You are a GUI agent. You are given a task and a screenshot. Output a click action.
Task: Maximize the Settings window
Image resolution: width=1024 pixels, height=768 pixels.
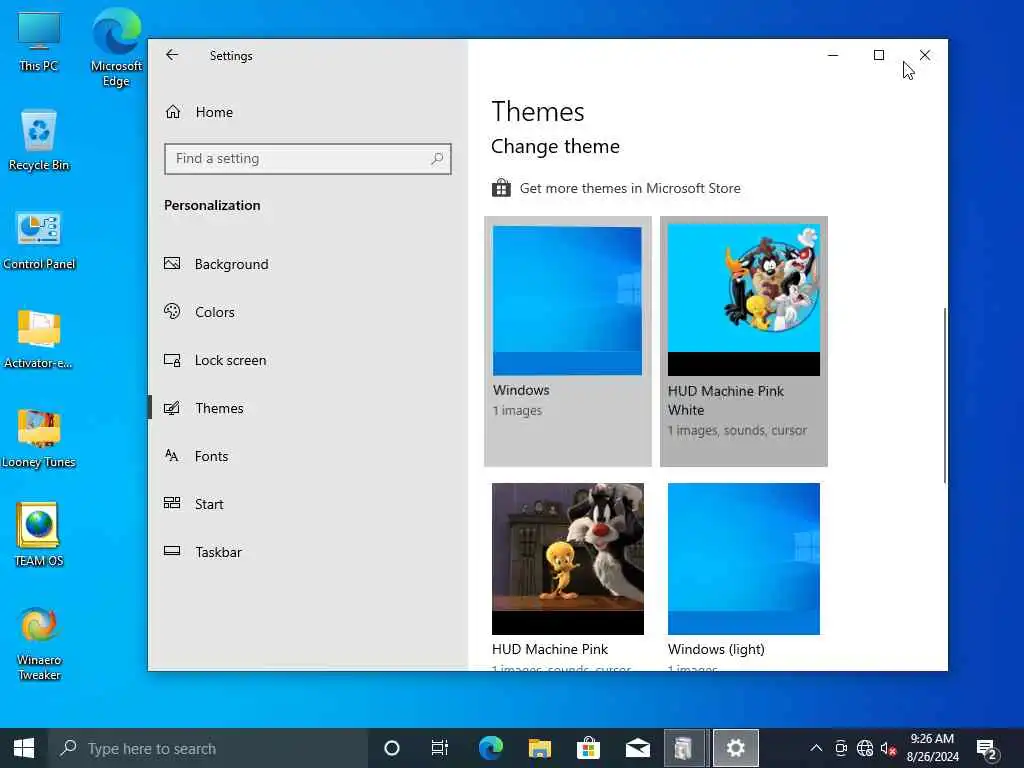click(879, 56)
